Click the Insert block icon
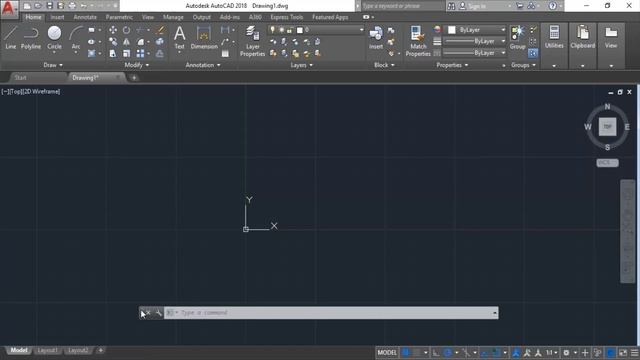Screen dimensions: 640x360 [376, 38]
